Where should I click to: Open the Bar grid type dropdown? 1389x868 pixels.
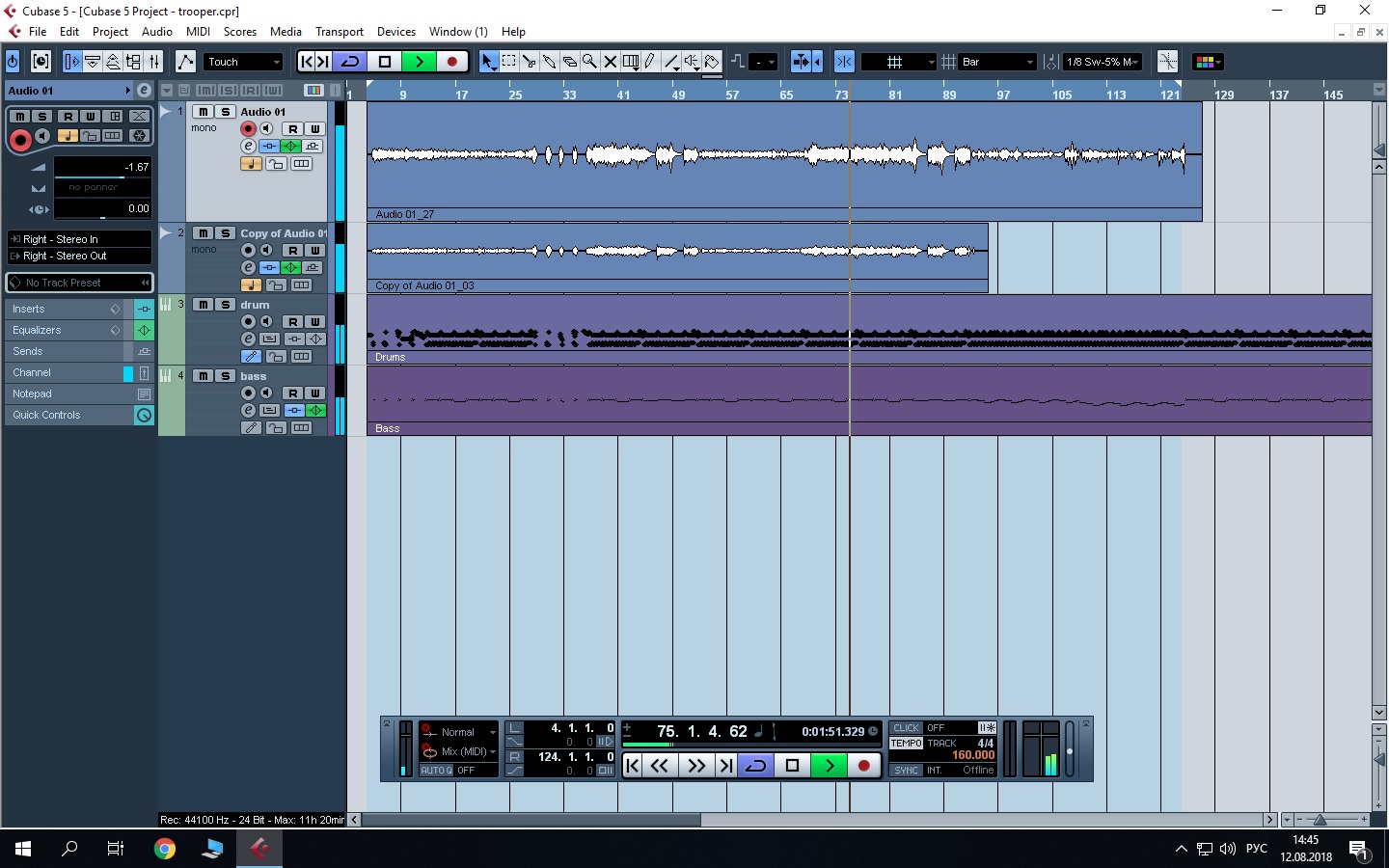(x=997, y=62)
